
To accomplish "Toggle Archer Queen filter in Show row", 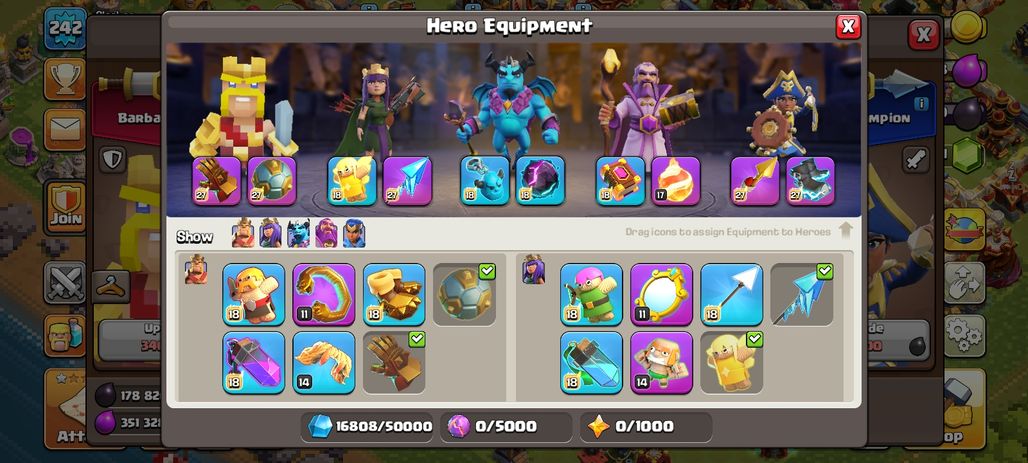I will [x=270, y=233].
